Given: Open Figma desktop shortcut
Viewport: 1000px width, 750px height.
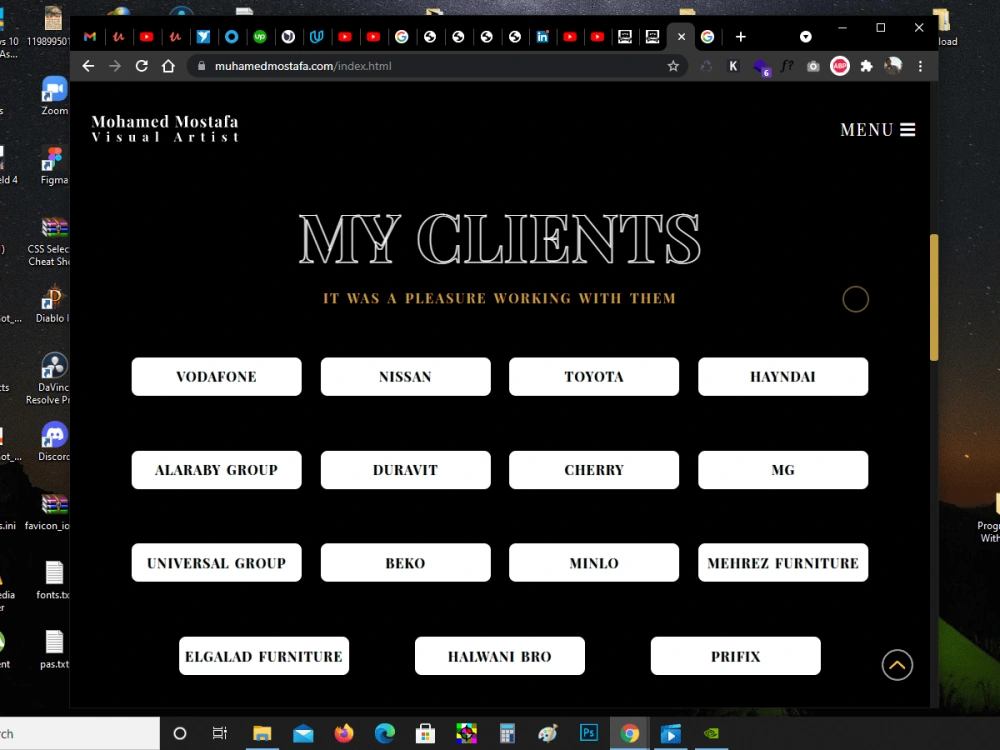Looking at the screenshot, I should pyautogui.click(x=55, y=166).
